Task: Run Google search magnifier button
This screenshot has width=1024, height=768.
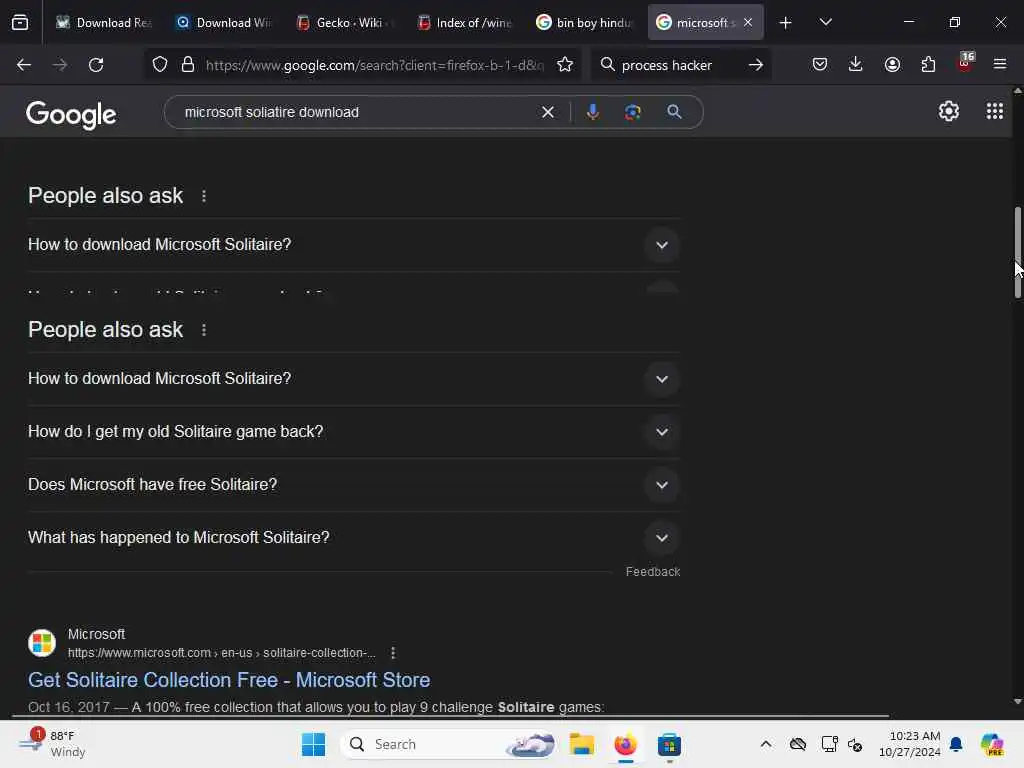Action: (674, 112)
